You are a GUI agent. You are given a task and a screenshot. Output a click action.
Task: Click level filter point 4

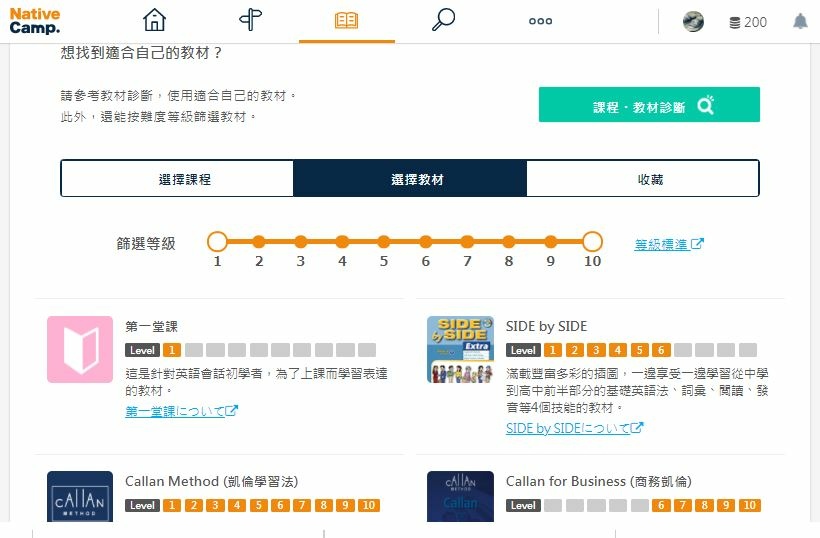(342, 242)
